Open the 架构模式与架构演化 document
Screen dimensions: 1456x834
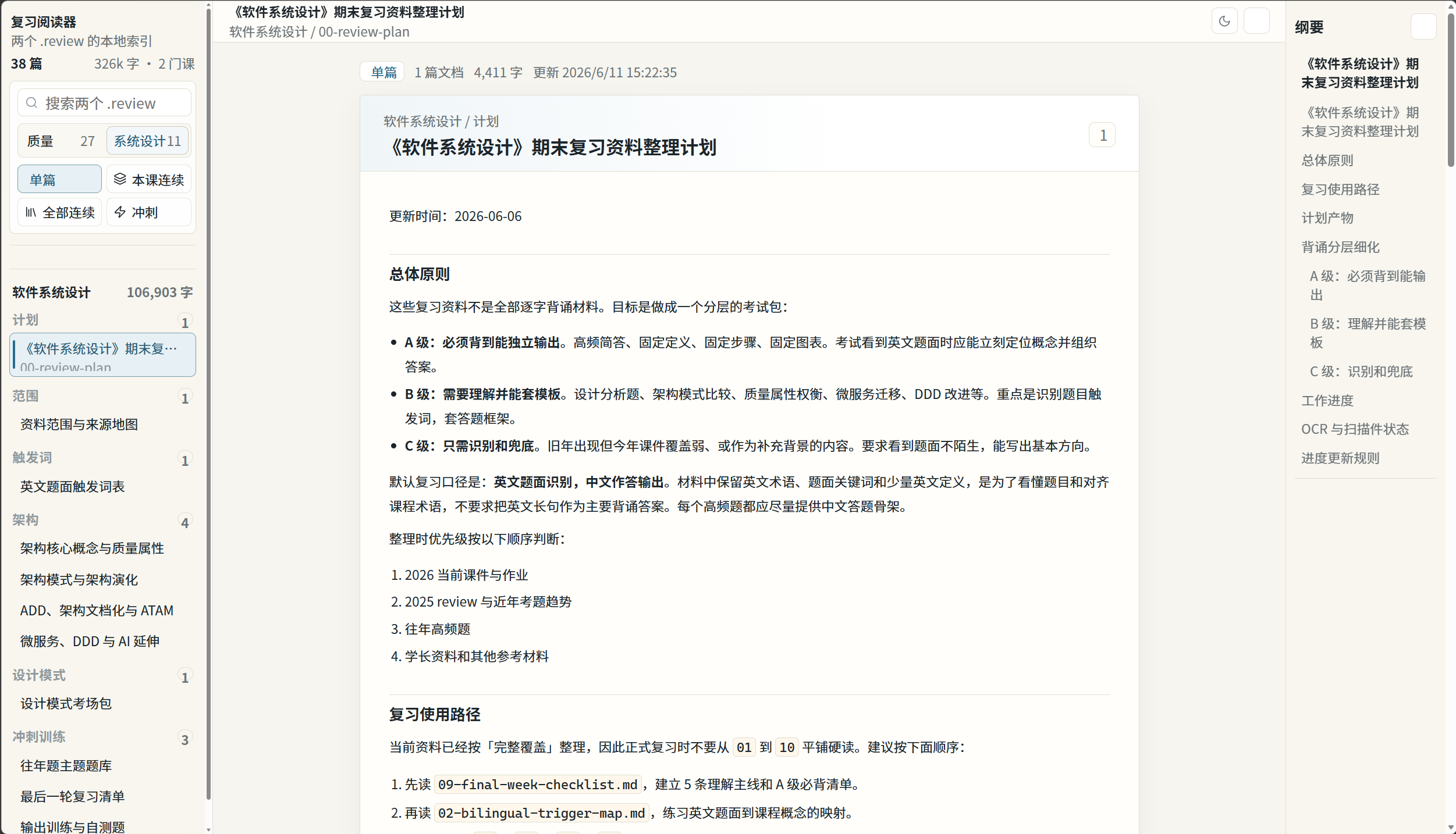(79, 580)
